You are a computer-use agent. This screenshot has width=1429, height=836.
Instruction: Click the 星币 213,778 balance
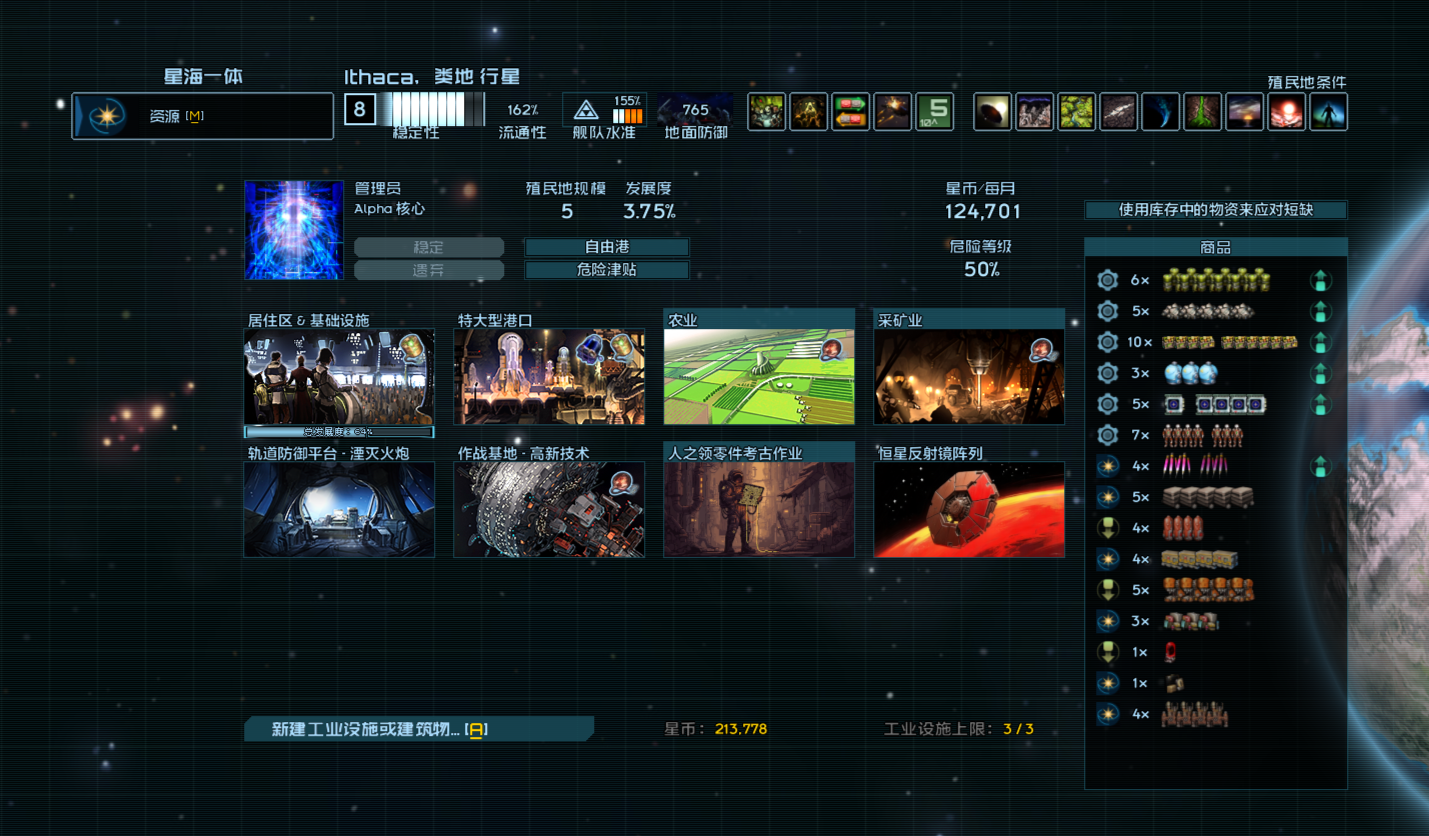(741, 729)
